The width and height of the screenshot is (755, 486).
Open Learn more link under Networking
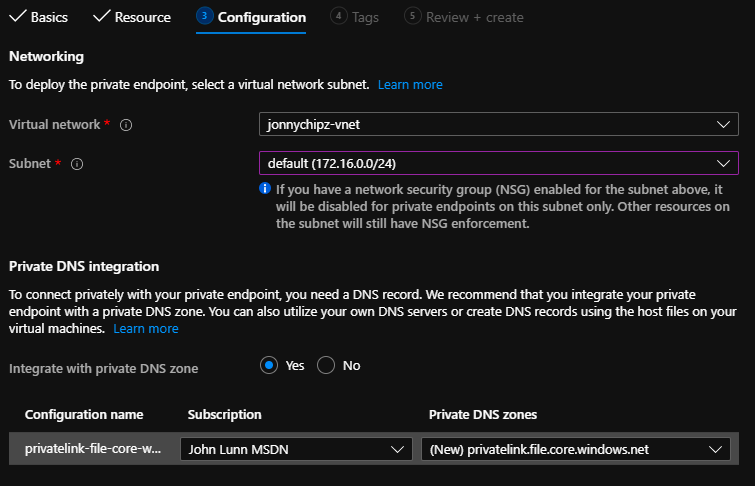click(410, 85)
